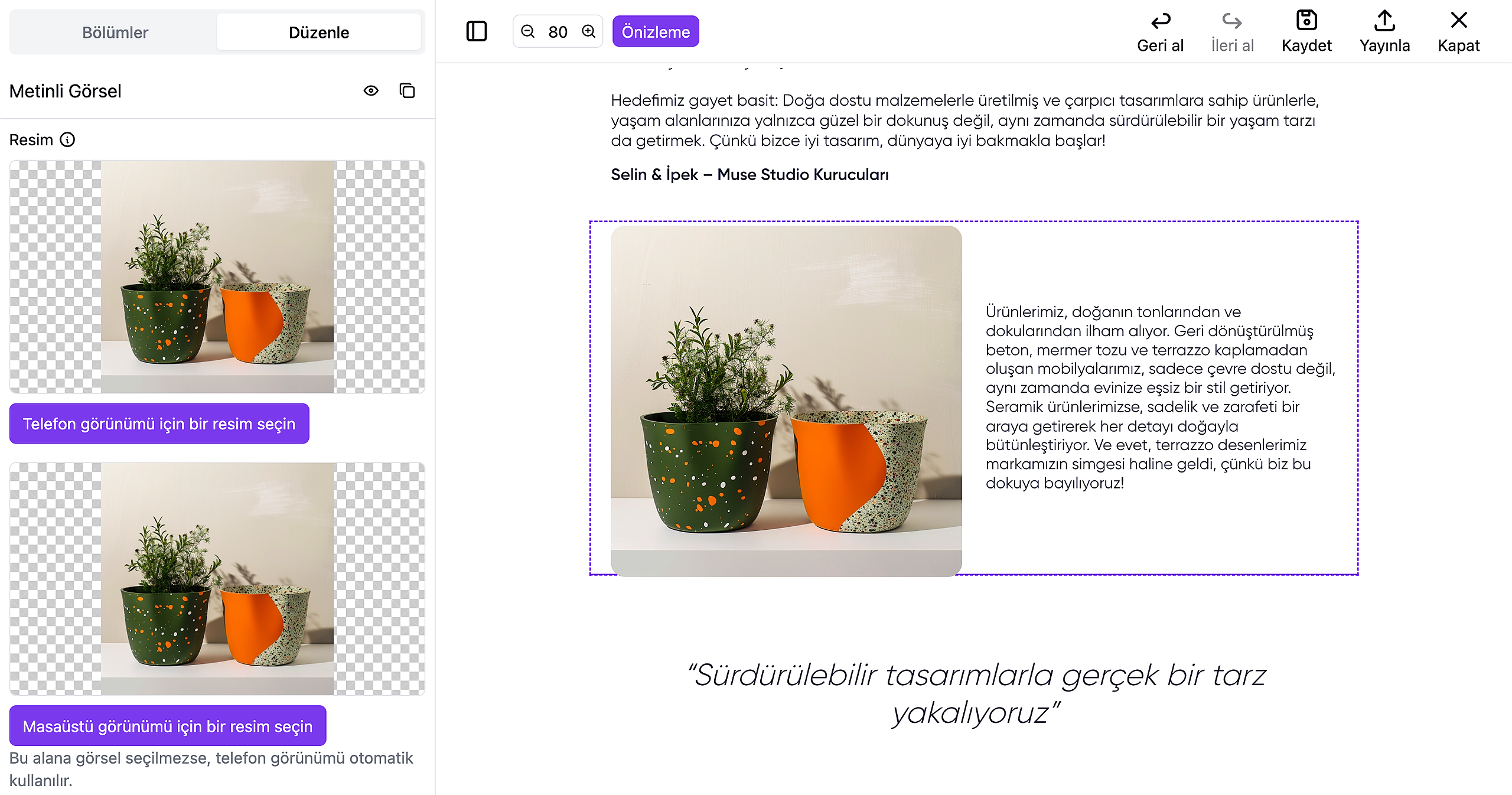Click the phone view image thumbnail

(217, 276)
